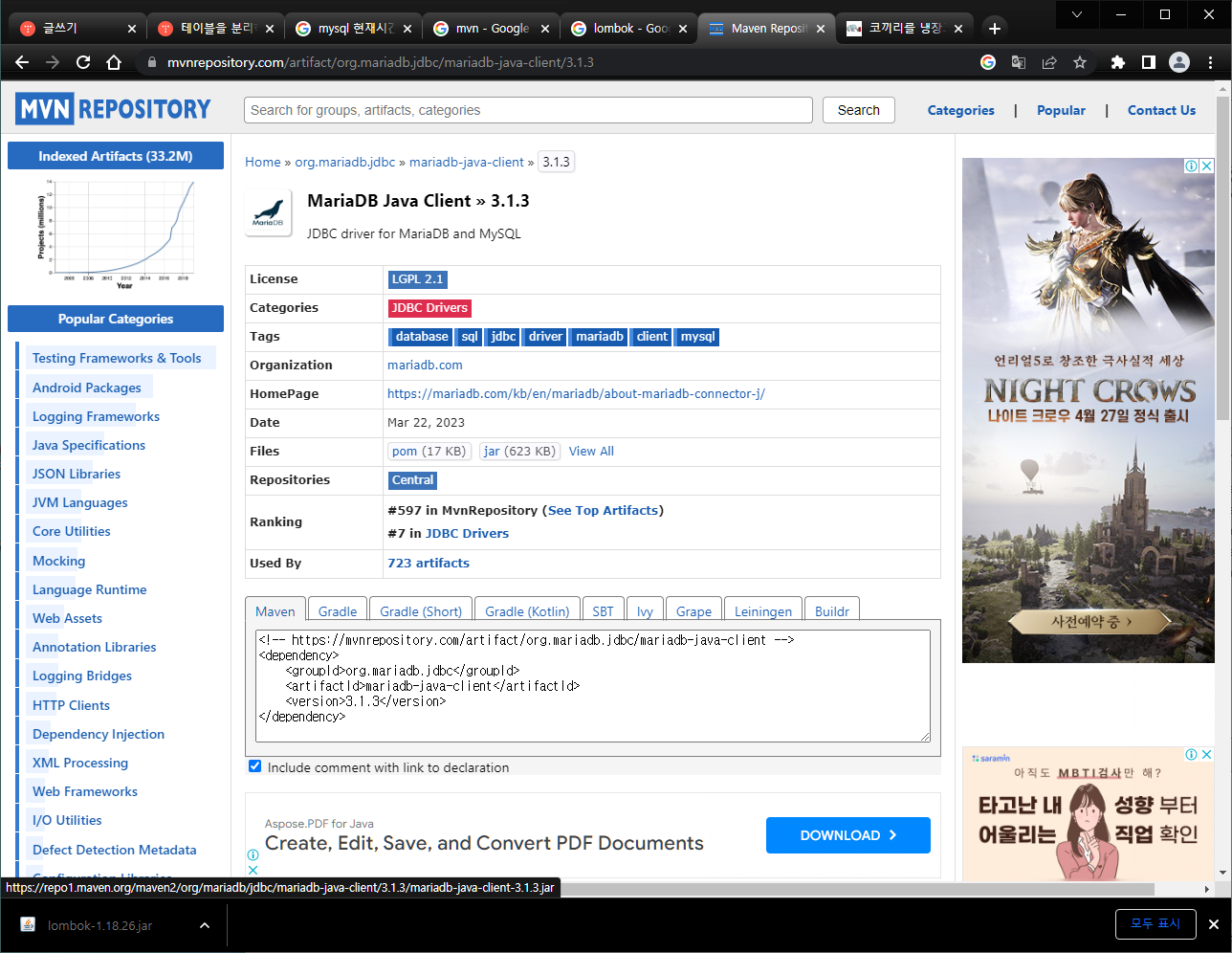1232x953 pixels.
Task: Click the mysql tag
Action: pos(697,336)
